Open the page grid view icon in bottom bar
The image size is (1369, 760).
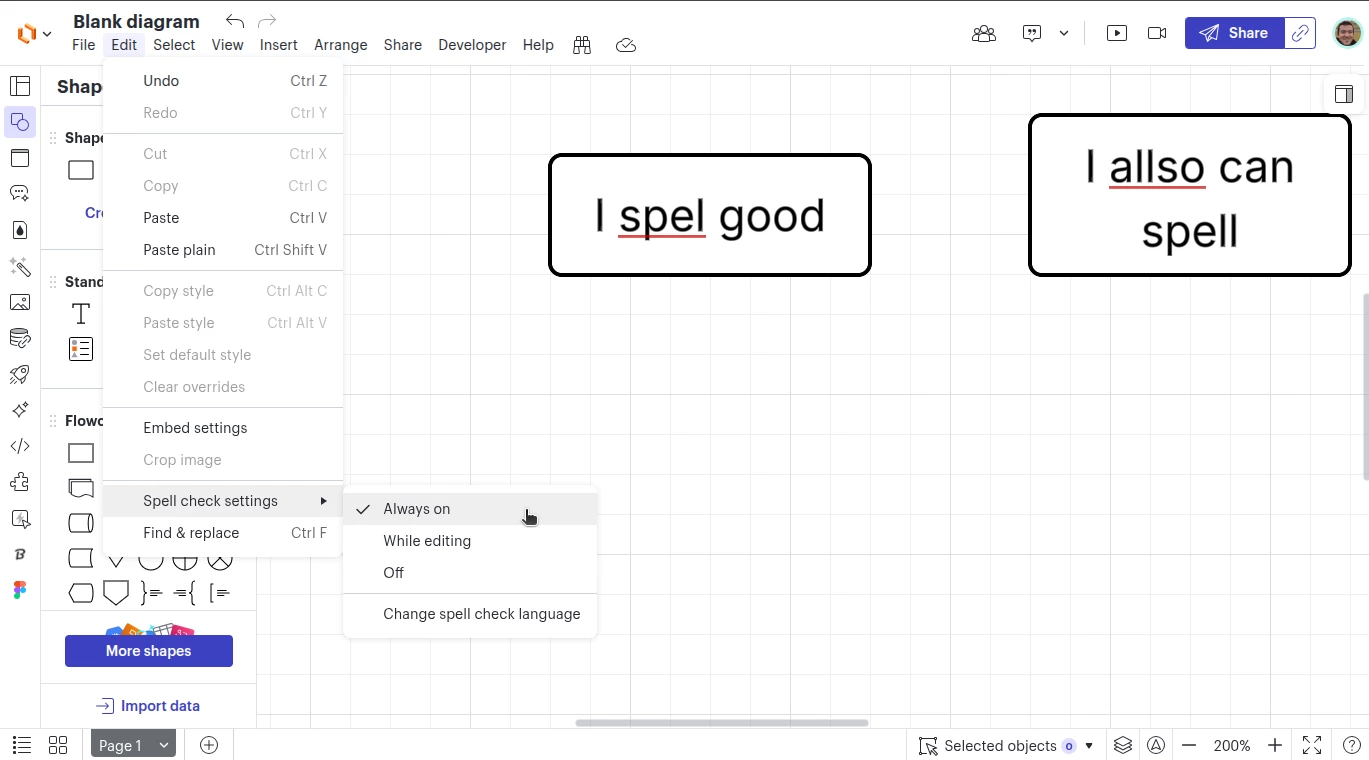click(x=58, y=745)
